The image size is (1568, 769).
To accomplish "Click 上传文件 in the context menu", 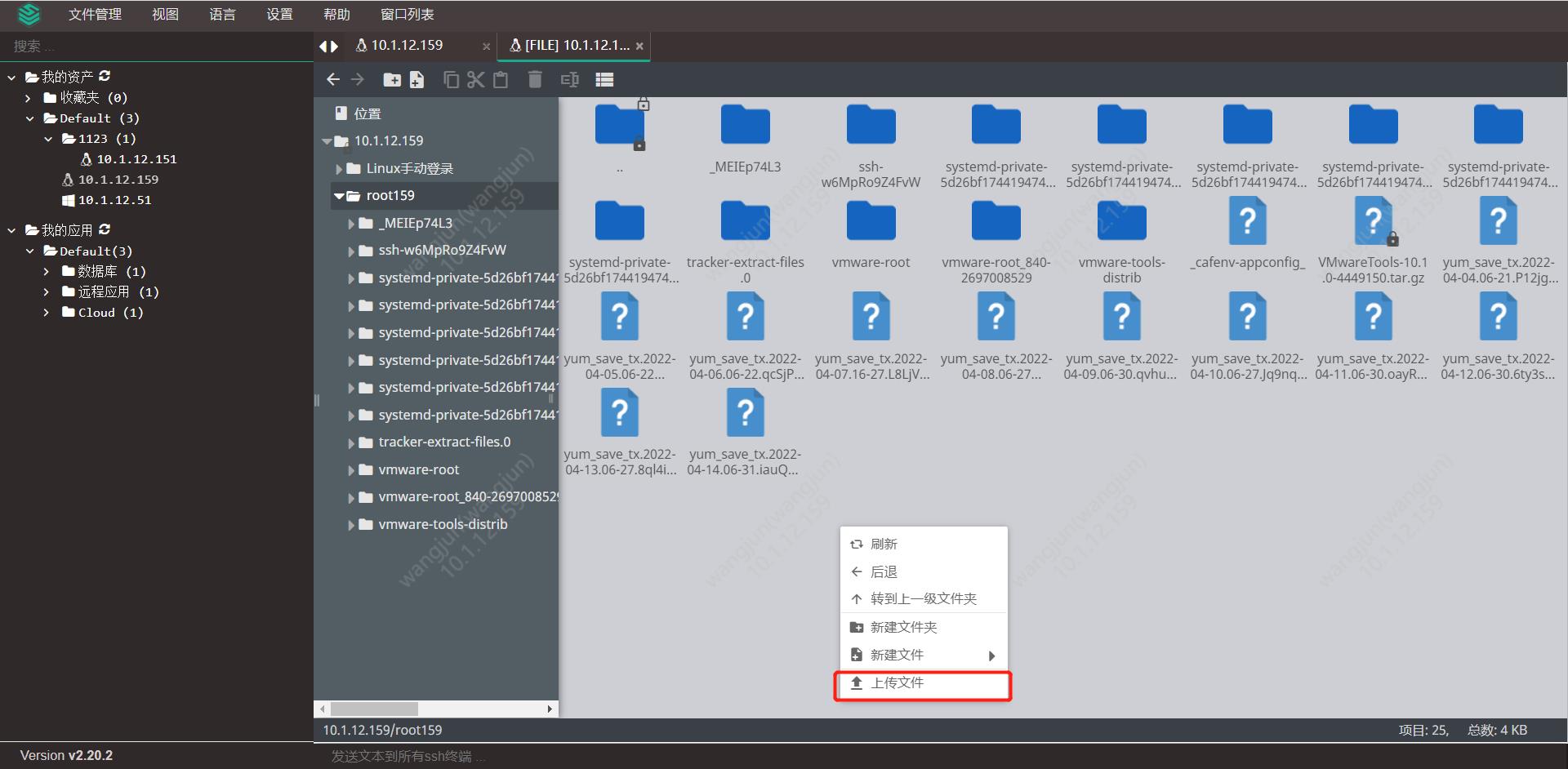I will (x=897, y=682).
